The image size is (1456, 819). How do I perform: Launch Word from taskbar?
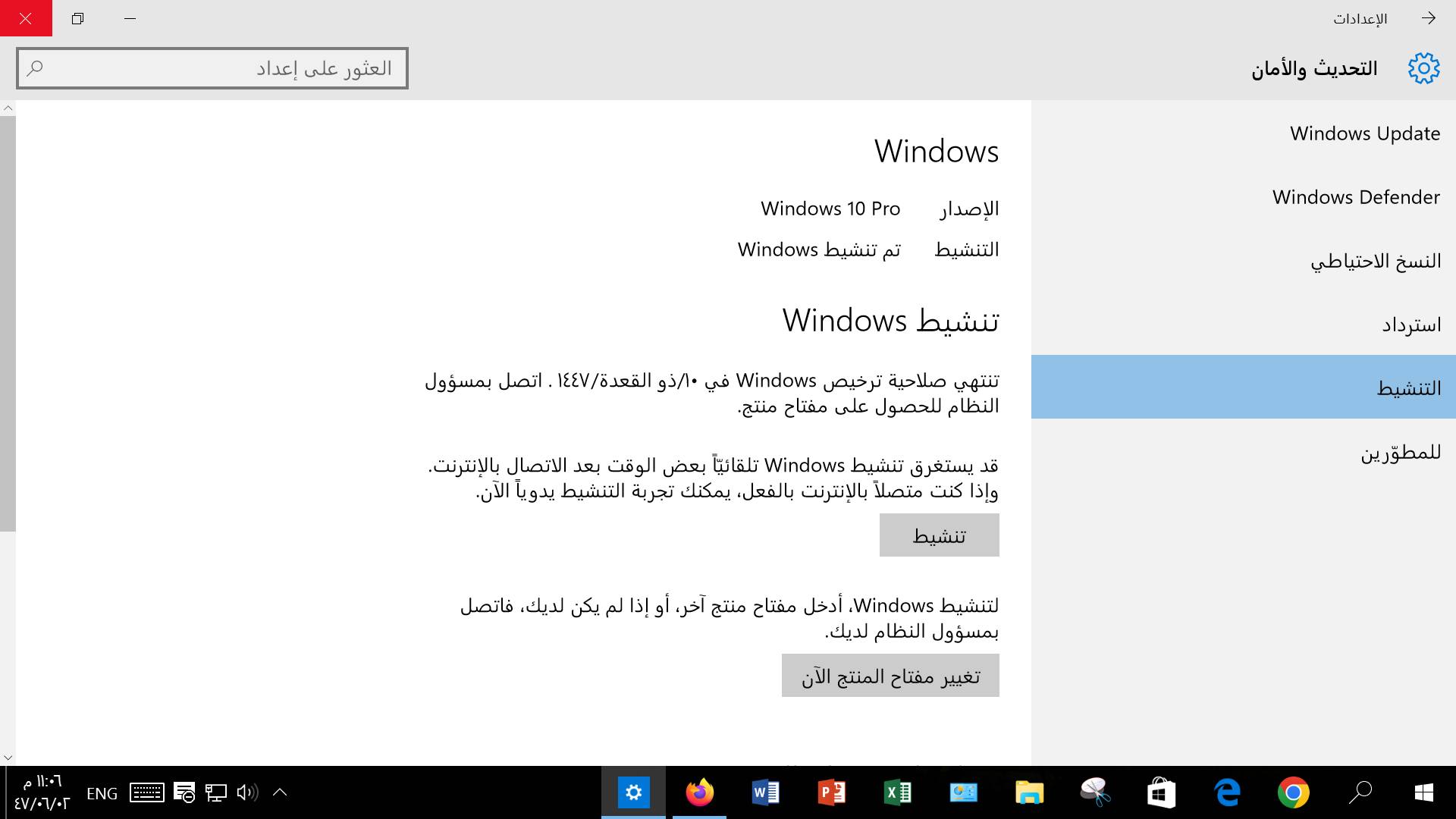tap(766, 792)
